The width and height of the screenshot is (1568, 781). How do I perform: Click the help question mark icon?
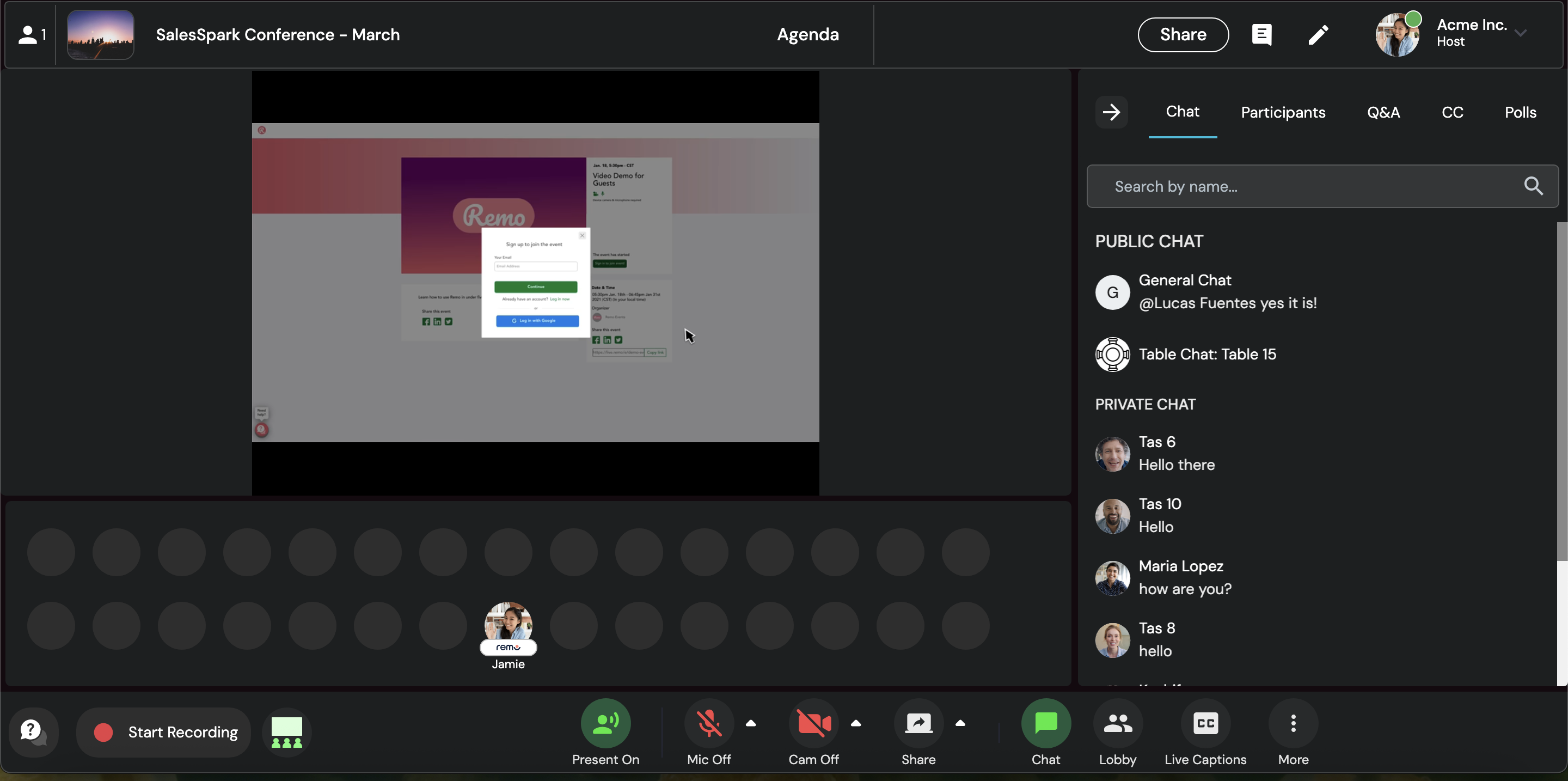[33, 731]
